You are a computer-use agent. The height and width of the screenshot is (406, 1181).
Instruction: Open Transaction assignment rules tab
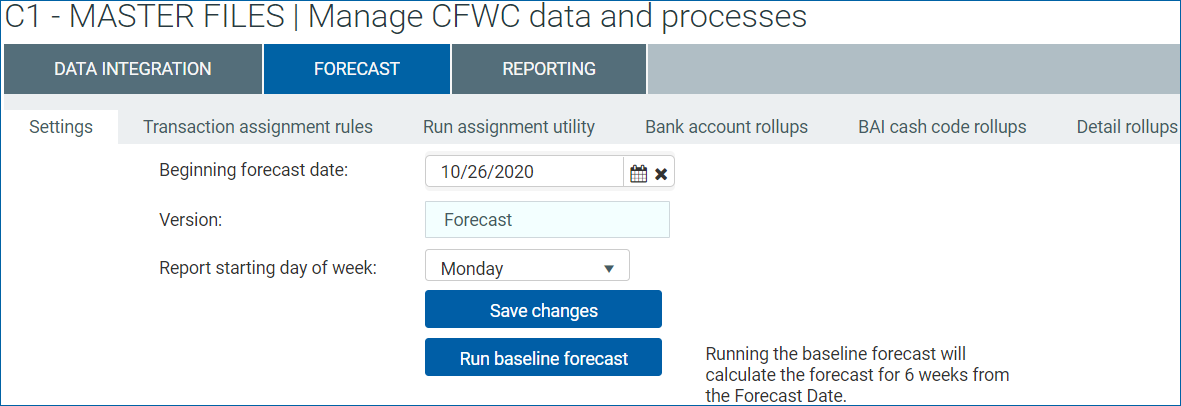(x=258, y=127)
